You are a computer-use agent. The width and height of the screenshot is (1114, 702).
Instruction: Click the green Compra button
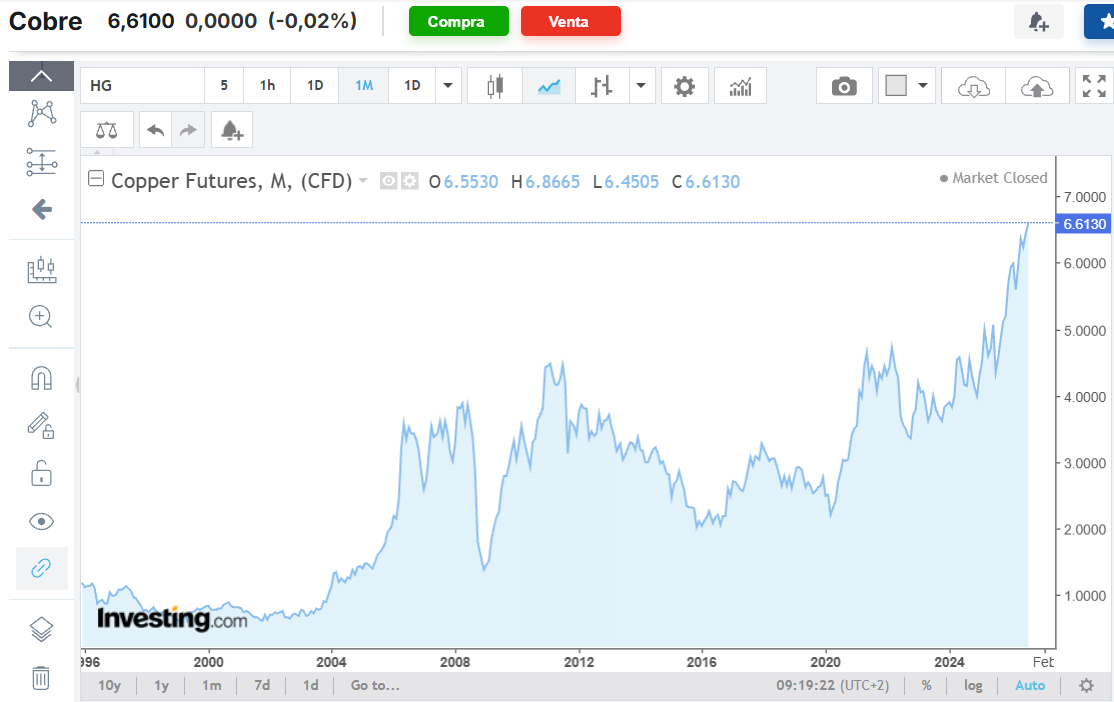(458, 21)
